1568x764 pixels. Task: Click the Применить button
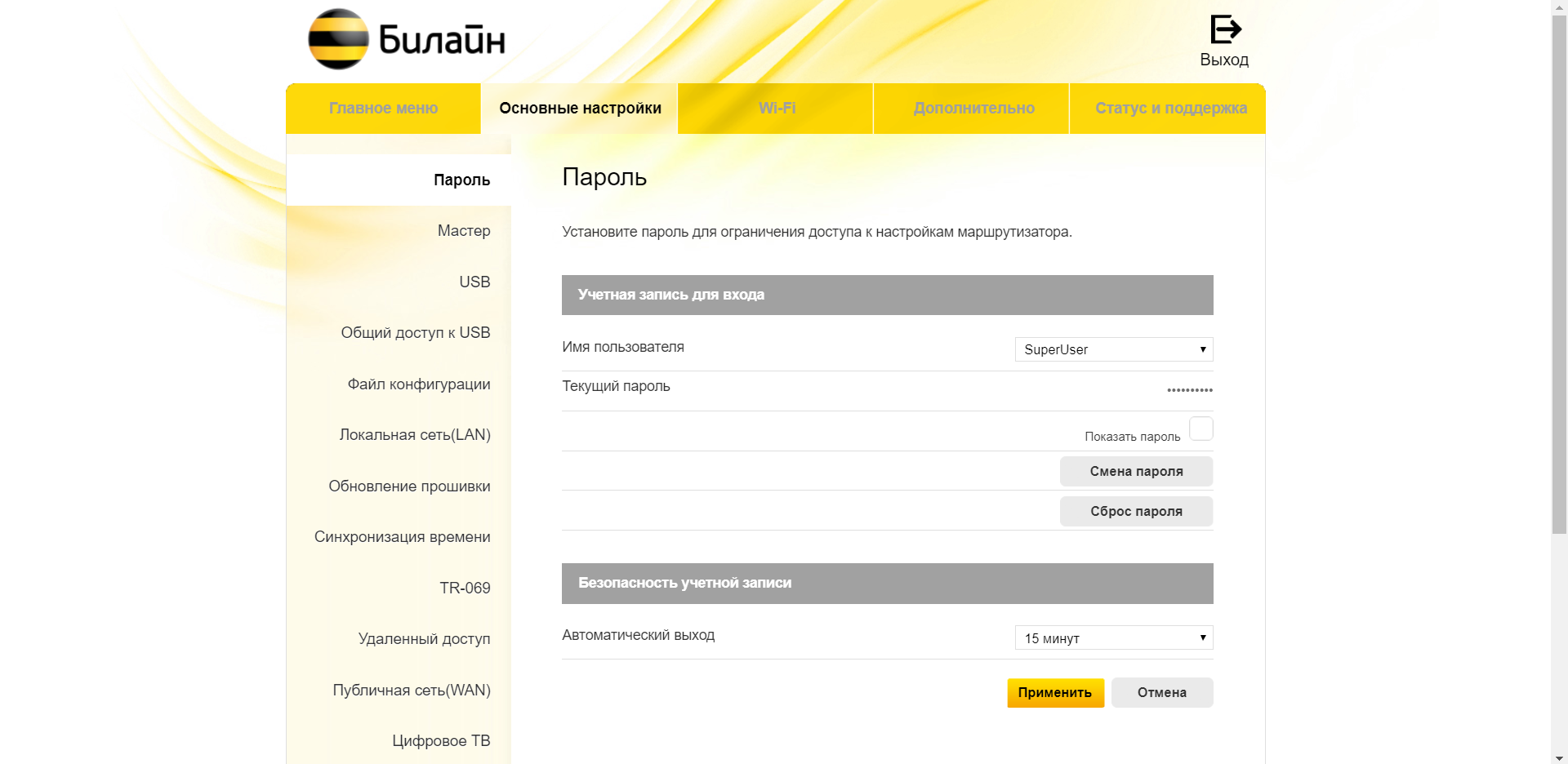(1055, 692)
